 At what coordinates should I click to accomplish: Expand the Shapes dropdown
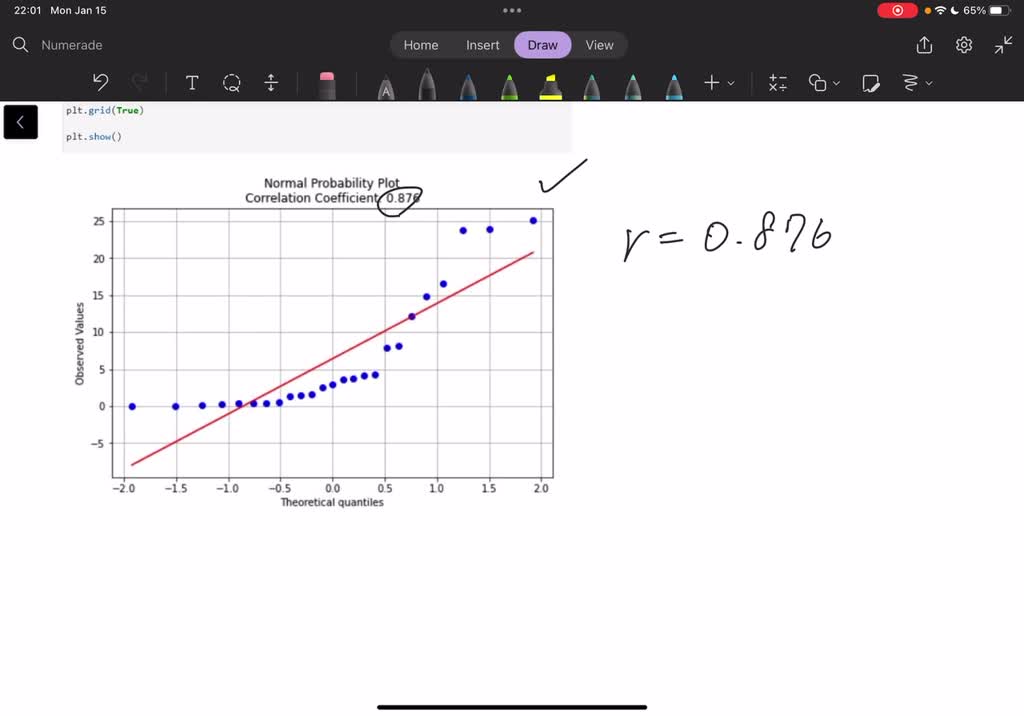tap(824, 83)
